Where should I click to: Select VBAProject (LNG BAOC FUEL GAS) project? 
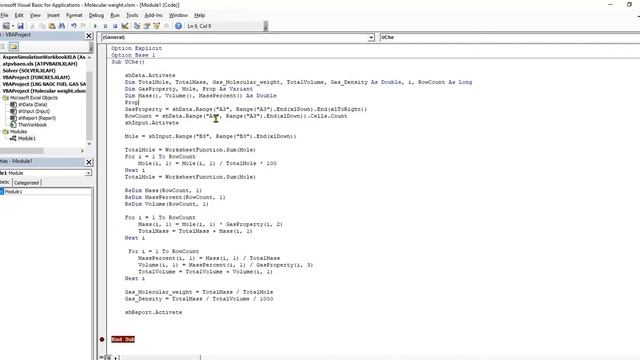pos(44,84)
